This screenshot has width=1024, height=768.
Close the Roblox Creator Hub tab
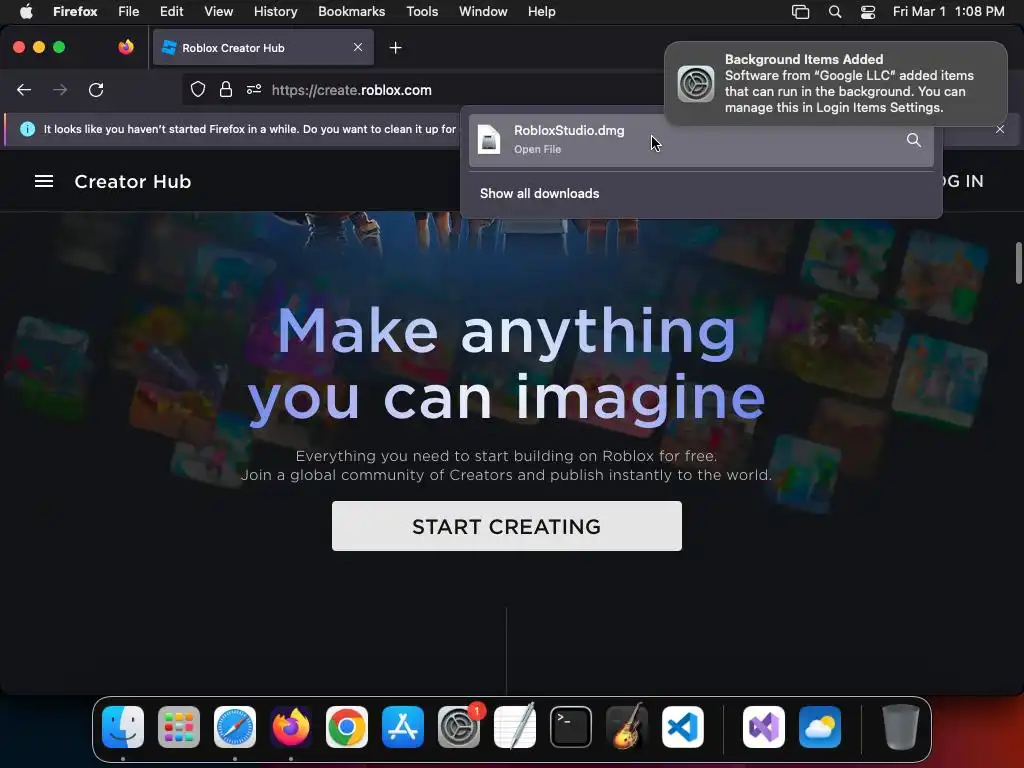click(358, 47)
